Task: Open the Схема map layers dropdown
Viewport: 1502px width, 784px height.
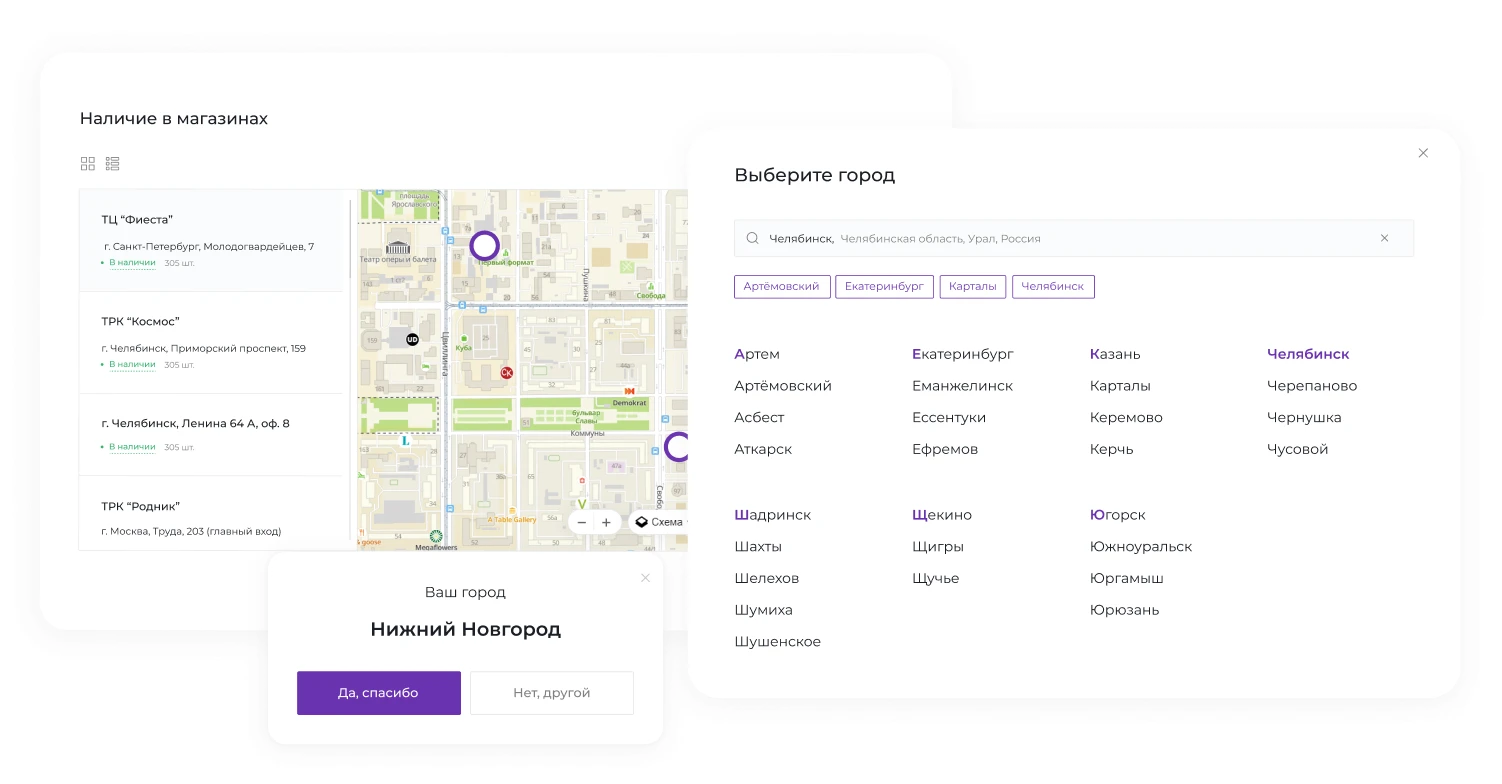Action: pyautogui.click(x=660, y=522)
